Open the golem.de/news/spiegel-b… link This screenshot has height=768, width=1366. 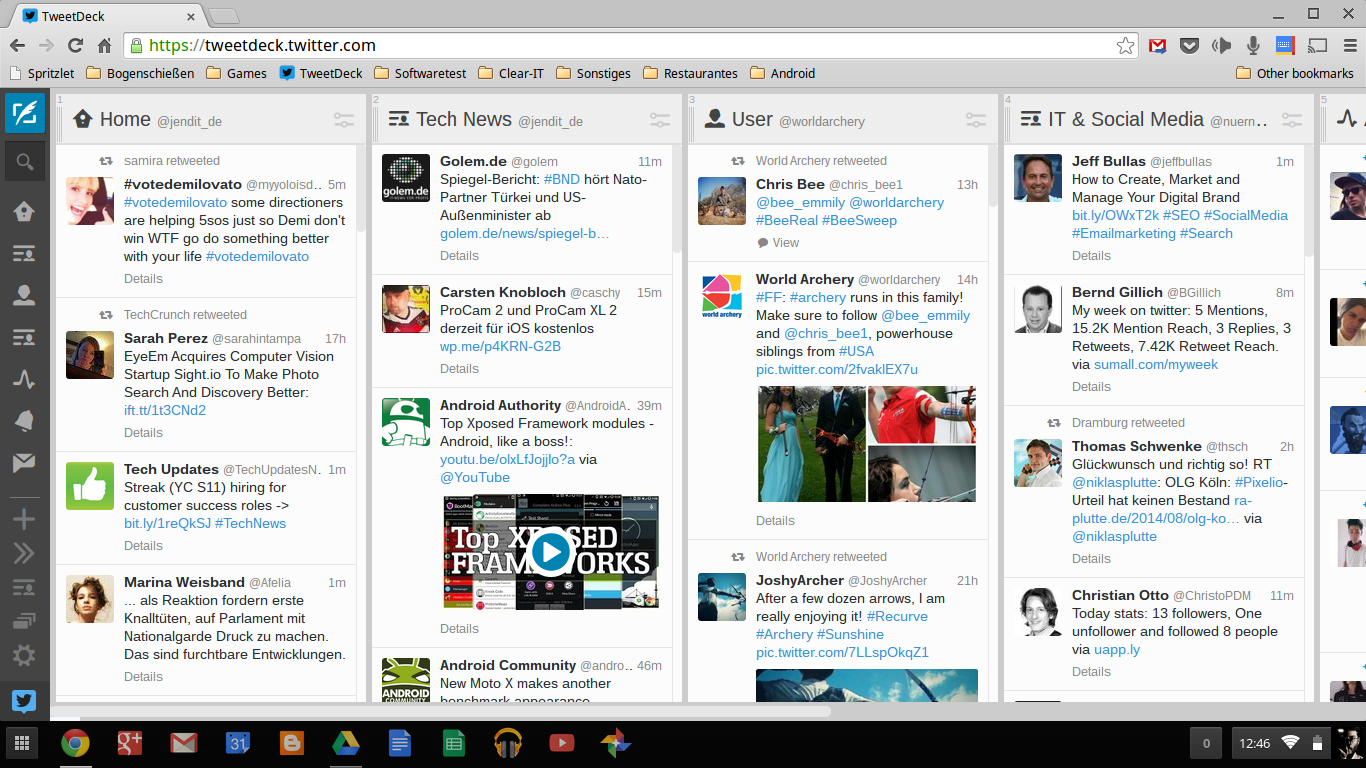pyautogui.click(x=524, y=234)
